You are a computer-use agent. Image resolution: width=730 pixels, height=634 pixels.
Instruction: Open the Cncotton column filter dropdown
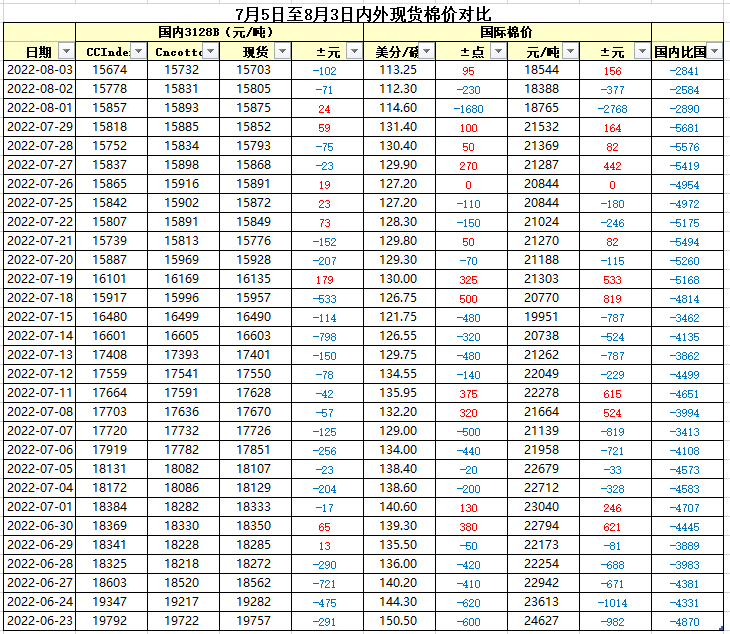210,51
